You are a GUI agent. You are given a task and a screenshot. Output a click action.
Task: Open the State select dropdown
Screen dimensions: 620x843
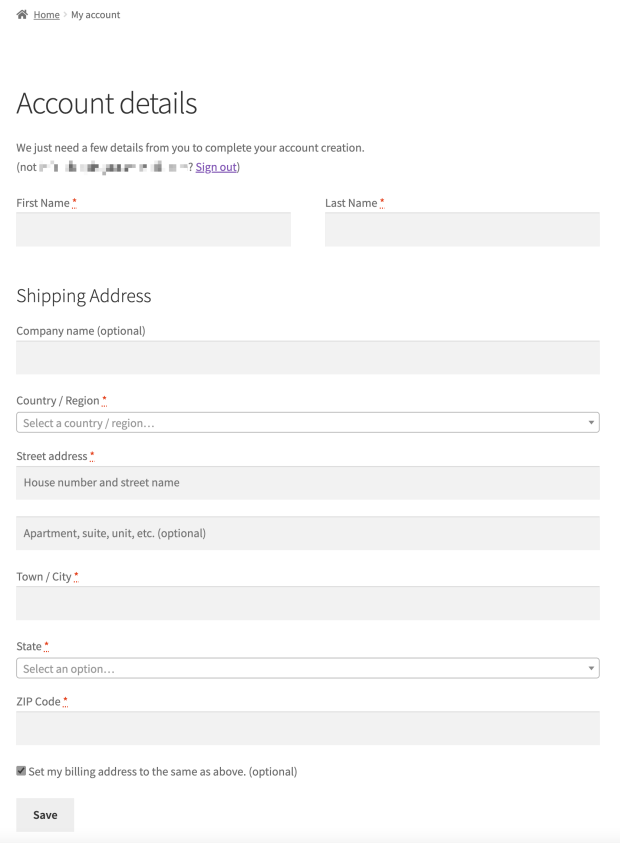pos(300,669)
